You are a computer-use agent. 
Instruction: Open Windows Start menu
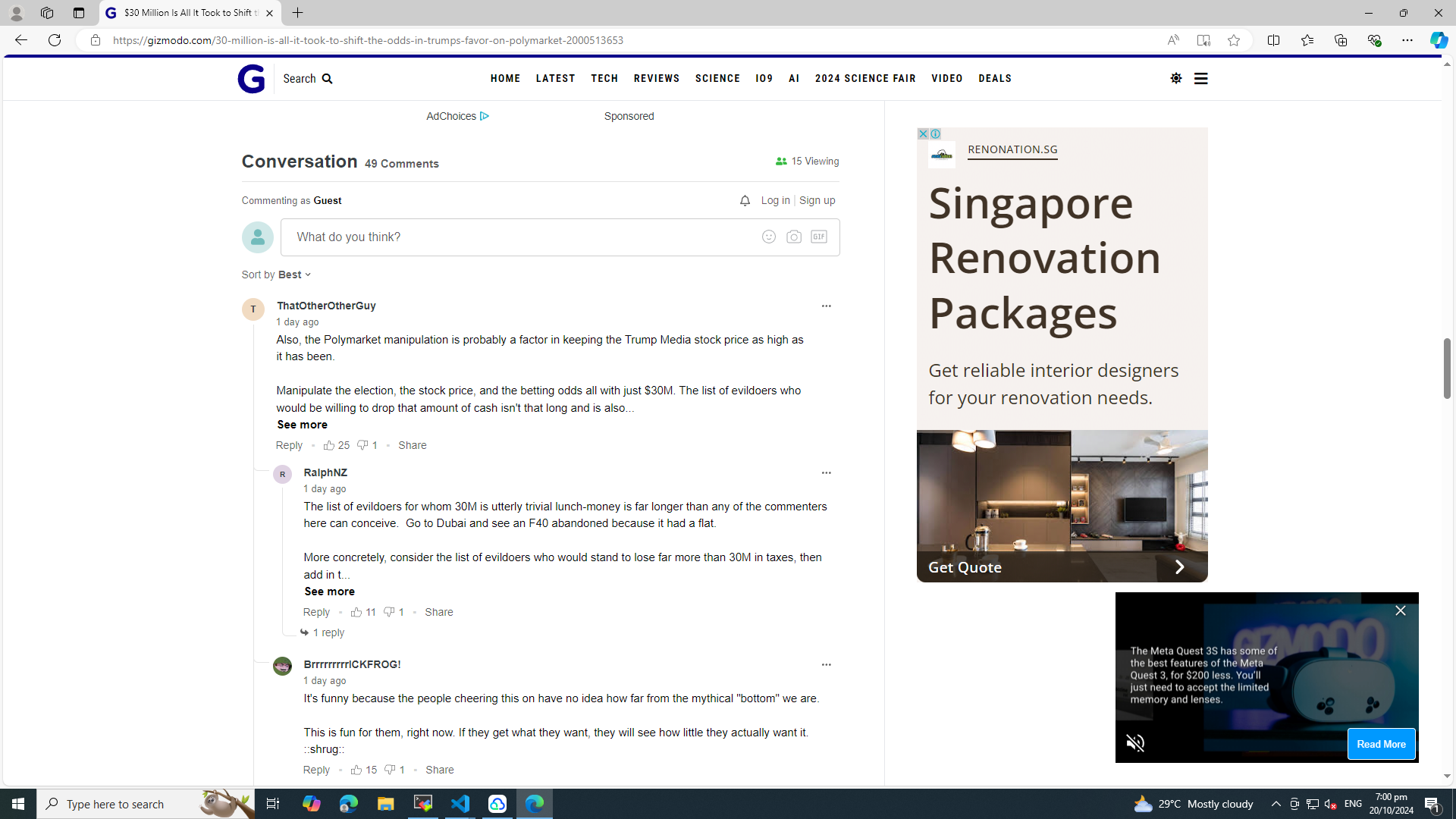point(18,804)
